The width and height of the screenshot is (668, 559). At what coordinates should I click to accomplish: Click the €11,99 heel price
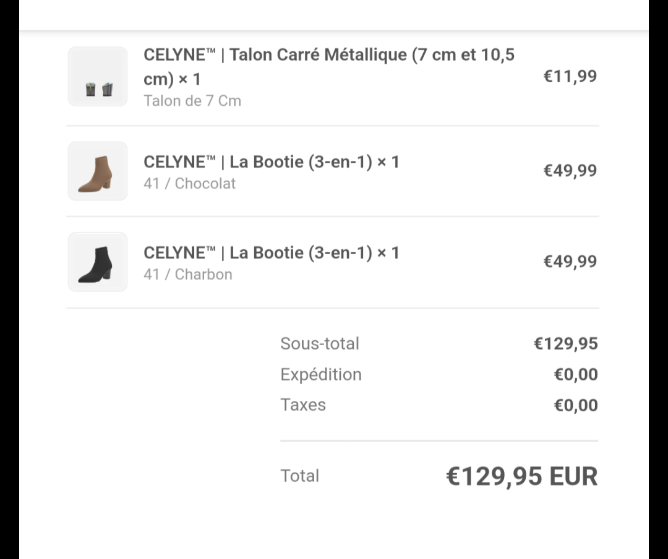click(x=570, y=76)
